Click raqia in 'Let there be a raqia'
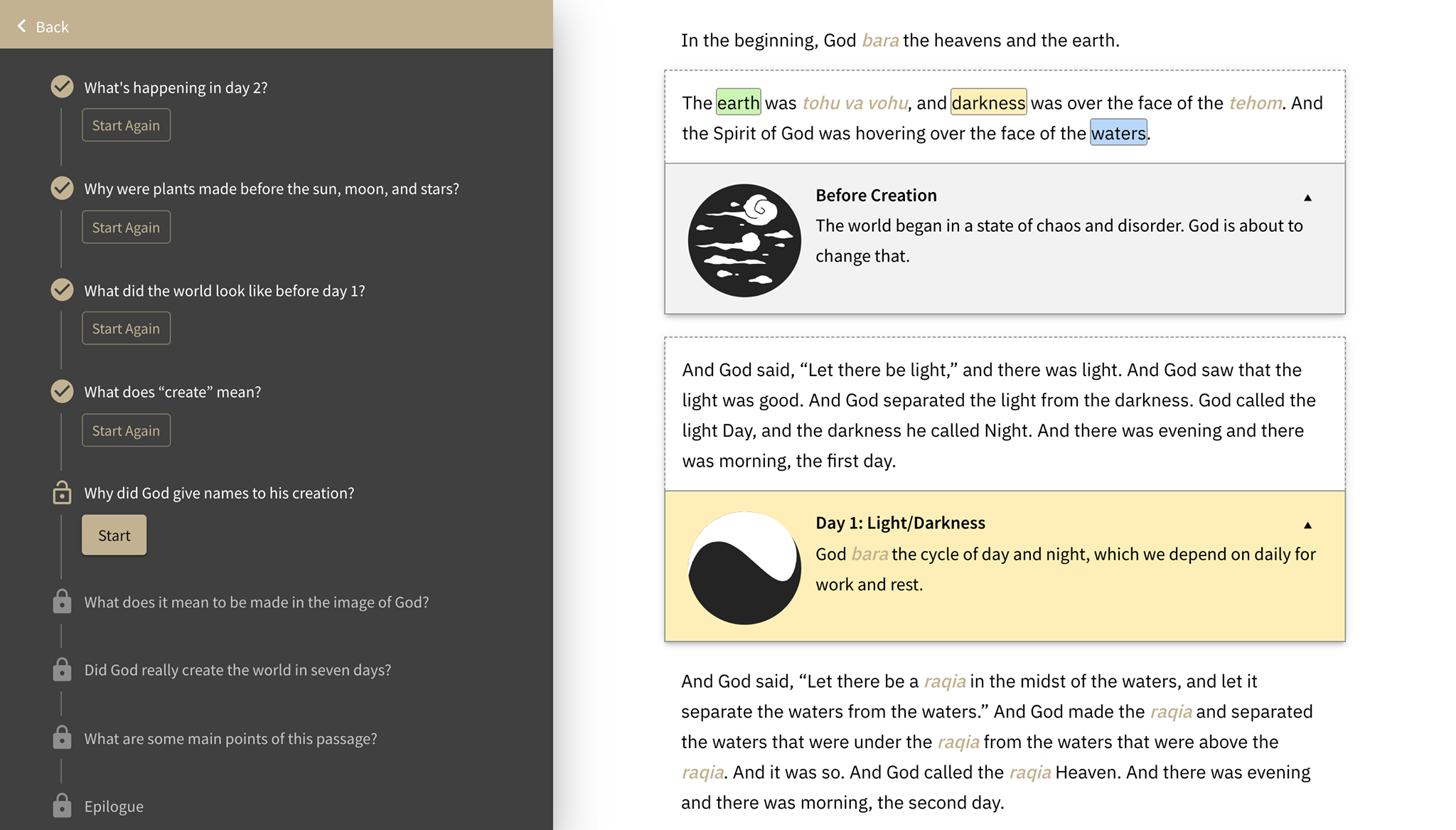Image resolution: width=1456 pixels, height=830 pixels. point(944,681)
